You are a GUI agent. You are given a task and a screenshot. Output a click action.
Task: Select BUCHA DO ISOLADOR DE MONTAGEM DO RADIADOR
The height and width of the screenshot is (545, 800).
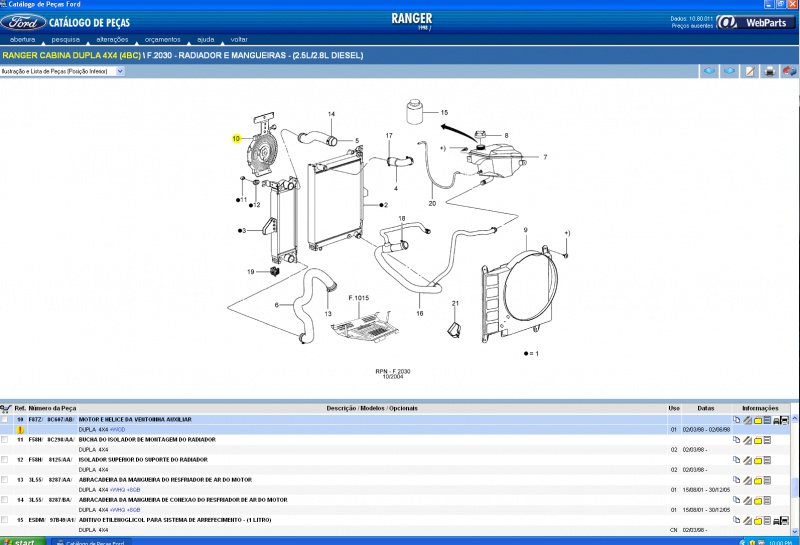147,439
